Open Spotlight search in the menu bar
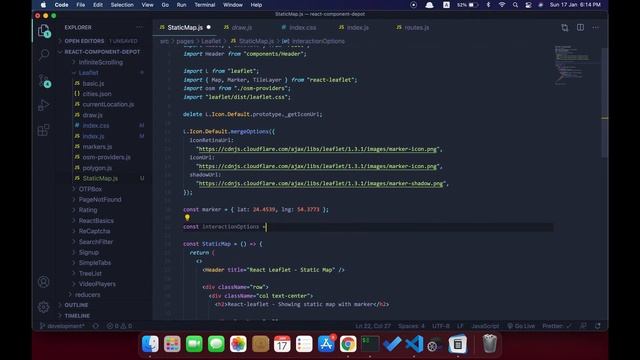The image size is (640, 360). [x=515, y=5]
